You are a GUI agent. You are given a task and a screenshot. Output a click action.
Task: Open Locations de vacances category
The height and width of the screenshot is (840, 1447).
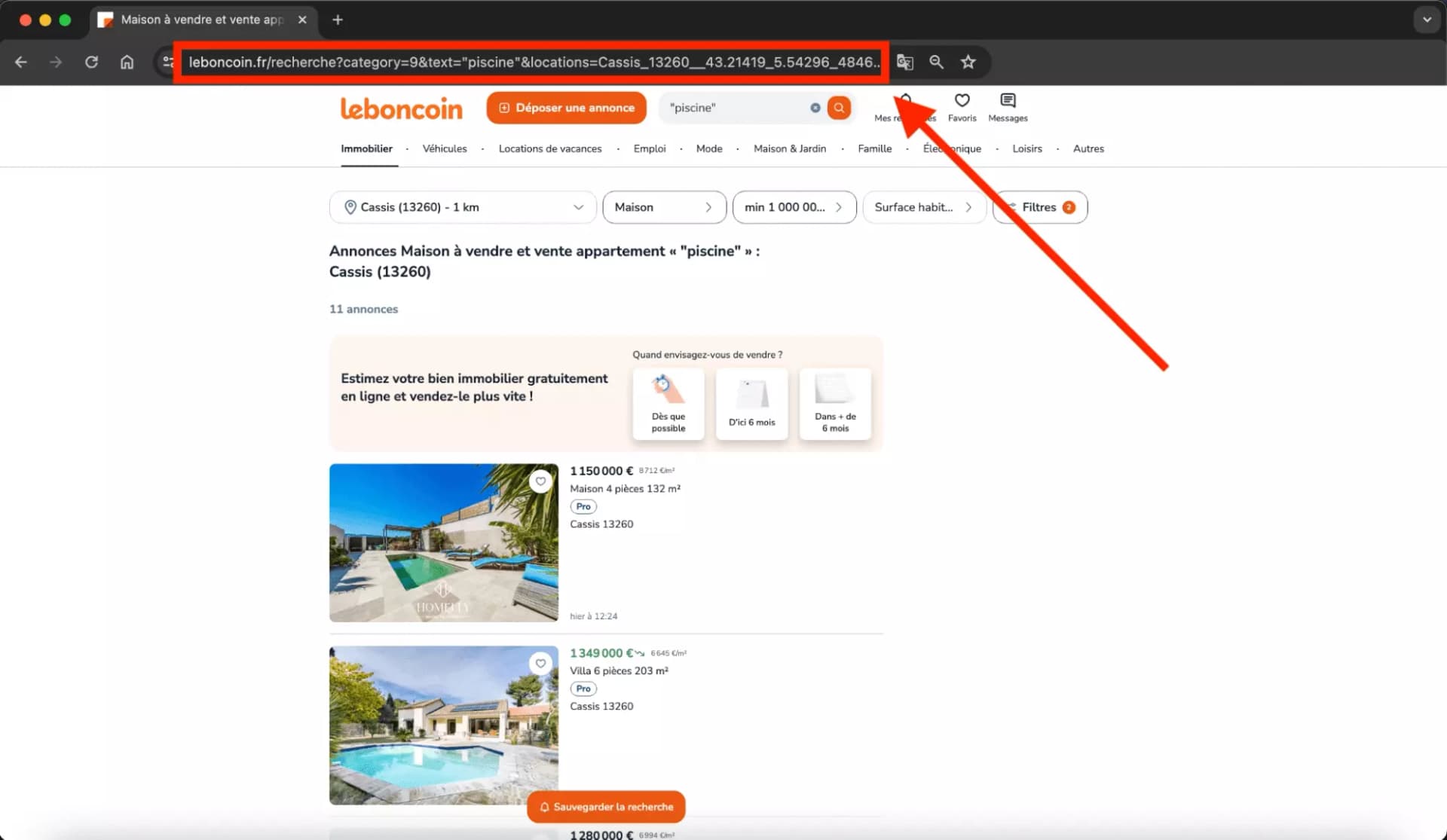tap(550, 148)
